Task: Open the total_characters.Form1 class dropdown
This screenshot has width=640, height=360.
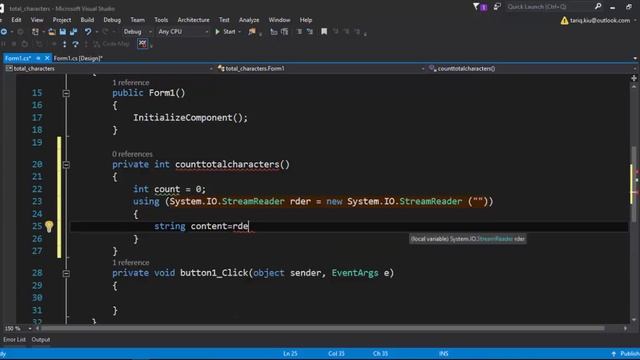Action: click(x=321, y=69)
